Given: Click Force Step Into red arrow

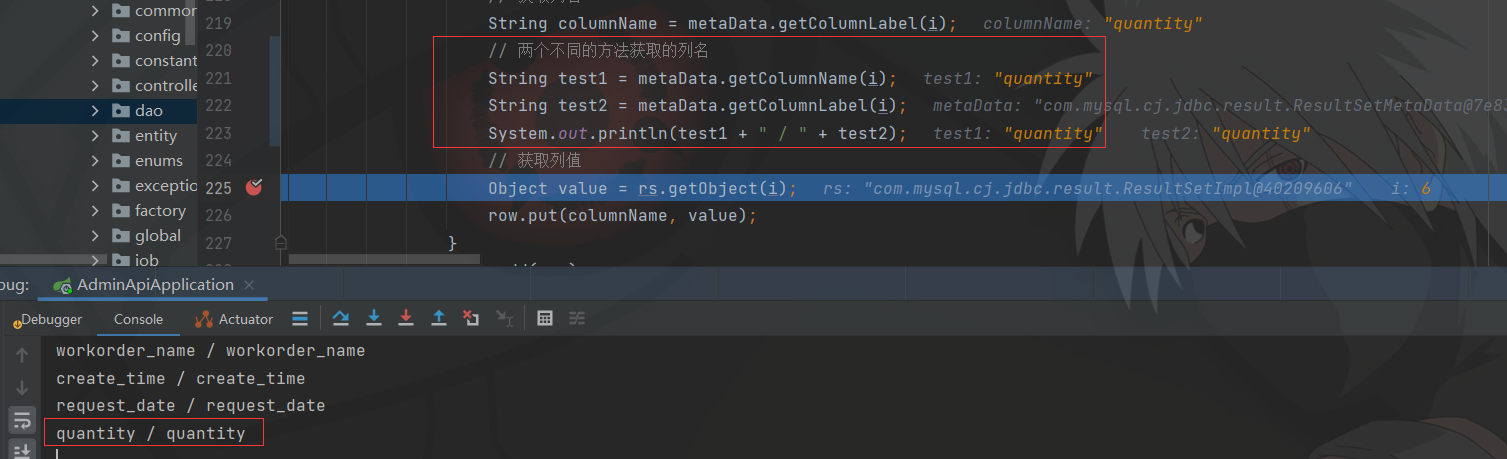Looking at the screenshot, I should tap(406, 318).
